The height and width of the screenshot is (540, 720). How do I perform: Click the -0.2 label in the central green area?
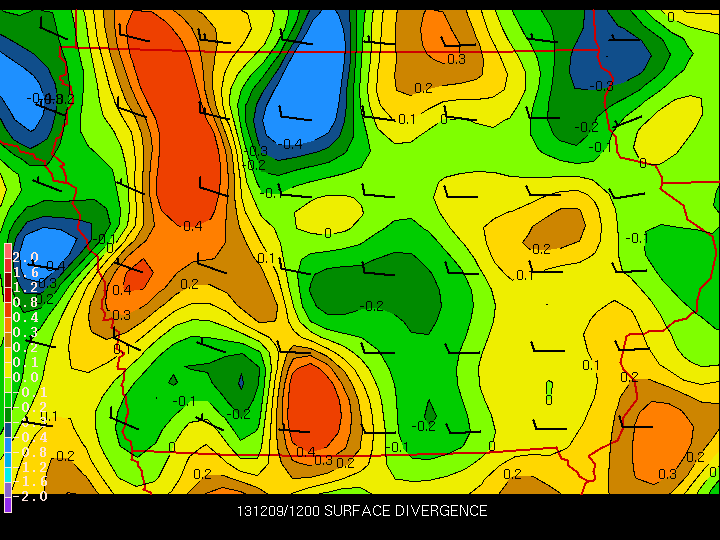[x=372, y=305]
